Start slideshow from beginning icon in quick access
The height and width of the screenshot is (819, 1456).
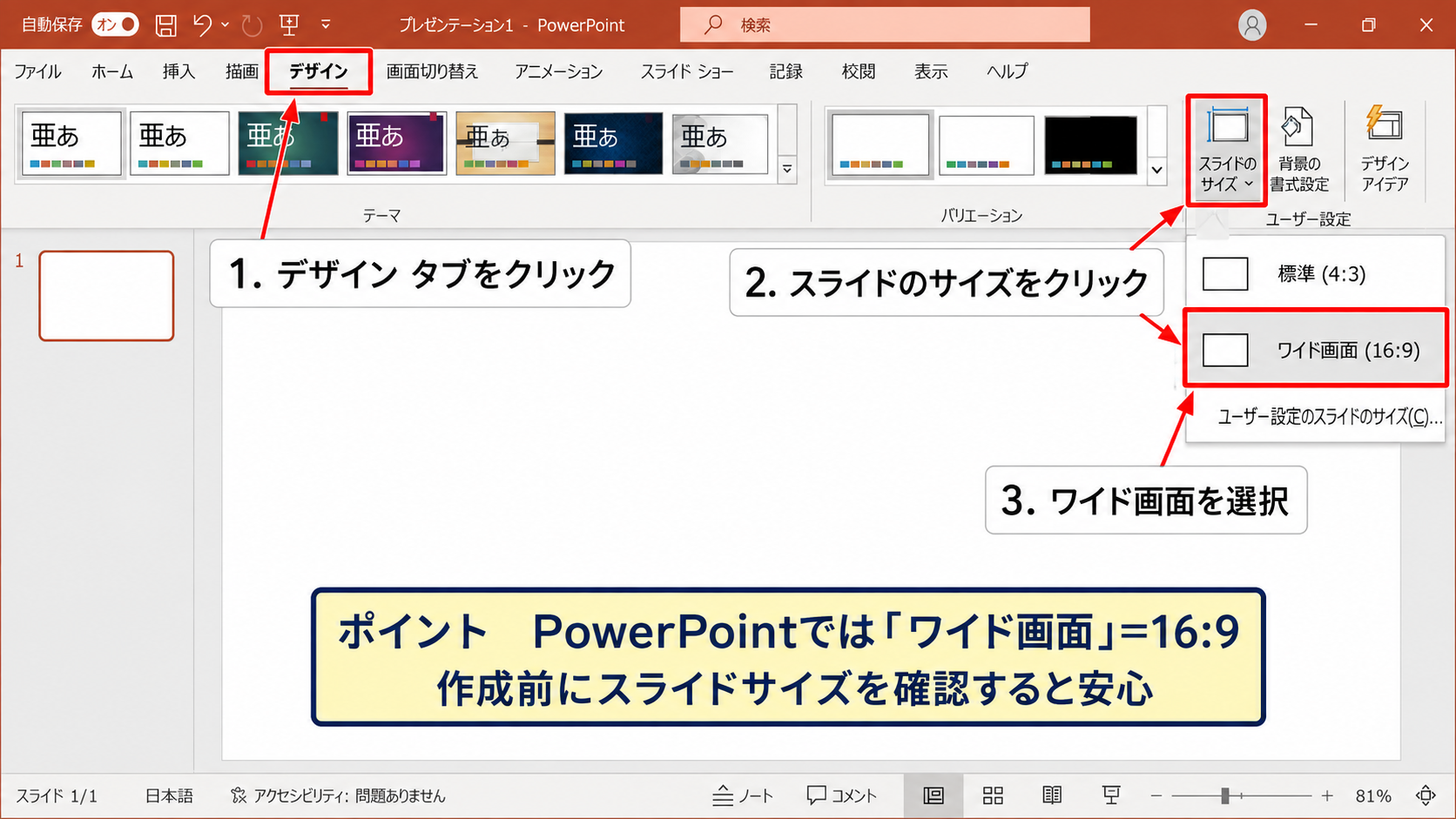pyautogui.click(x=289, y=25)
